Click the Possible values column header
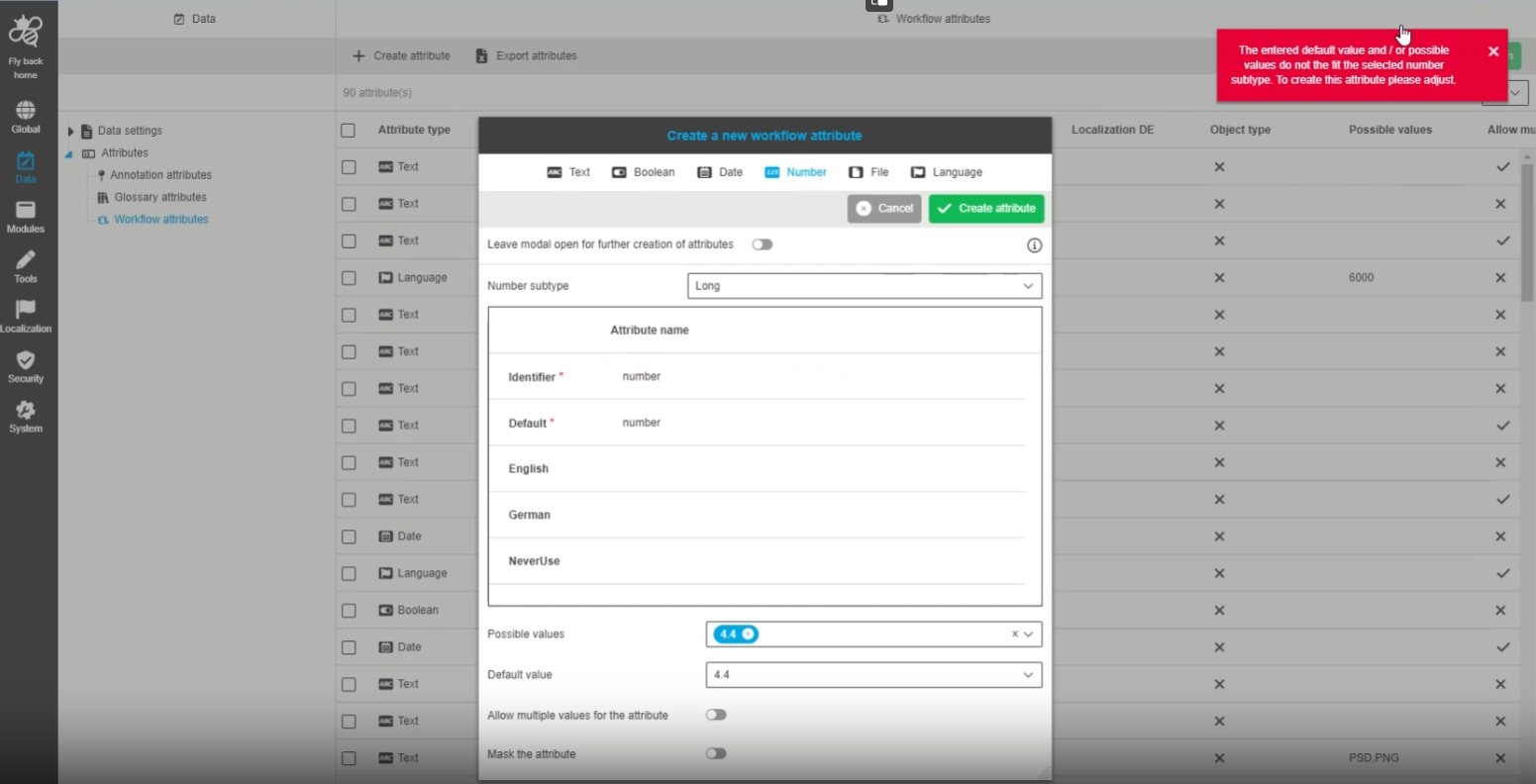This screenshot has height=784, width=1536. click(x=1390, y=130)
